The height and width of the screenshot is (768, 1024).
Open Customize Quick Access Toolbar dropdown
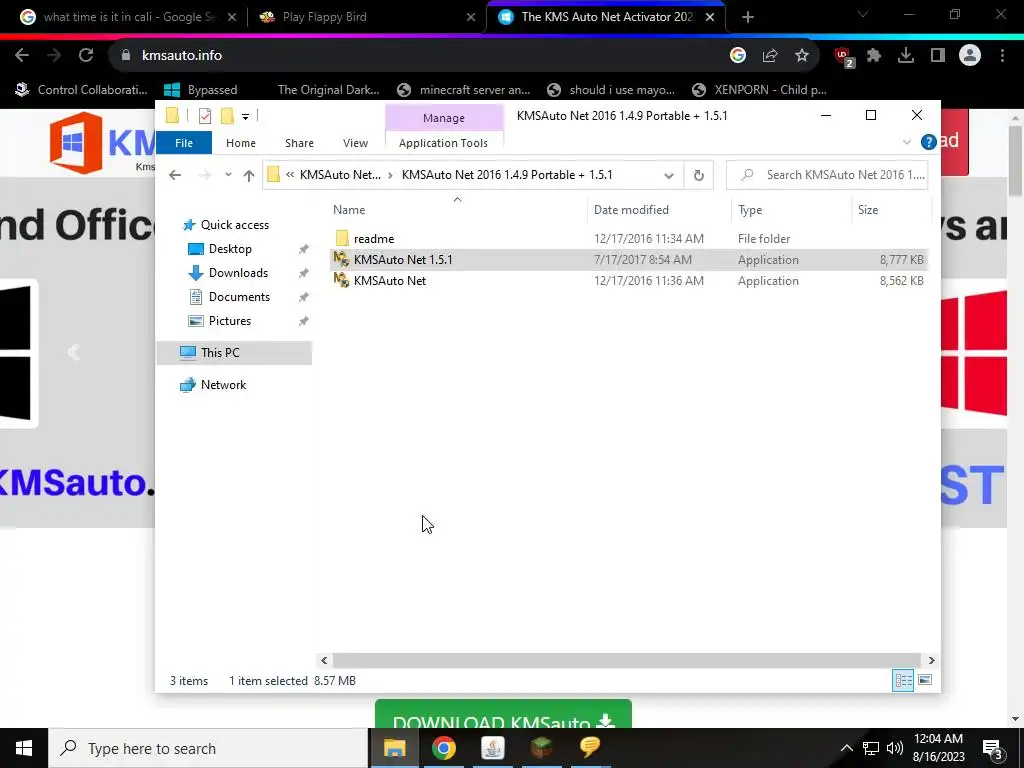click(246, 117)
